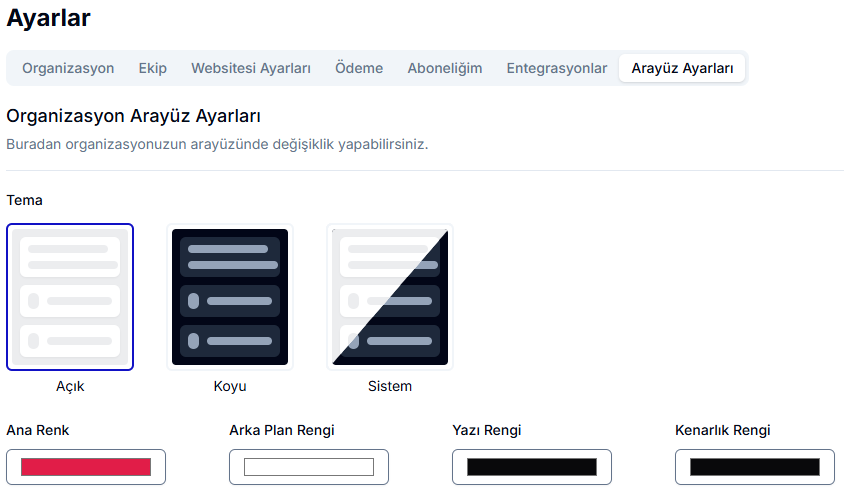Select the light theme preview card
The width and height of the screenshot is (844, 497).
click(70, 297)
